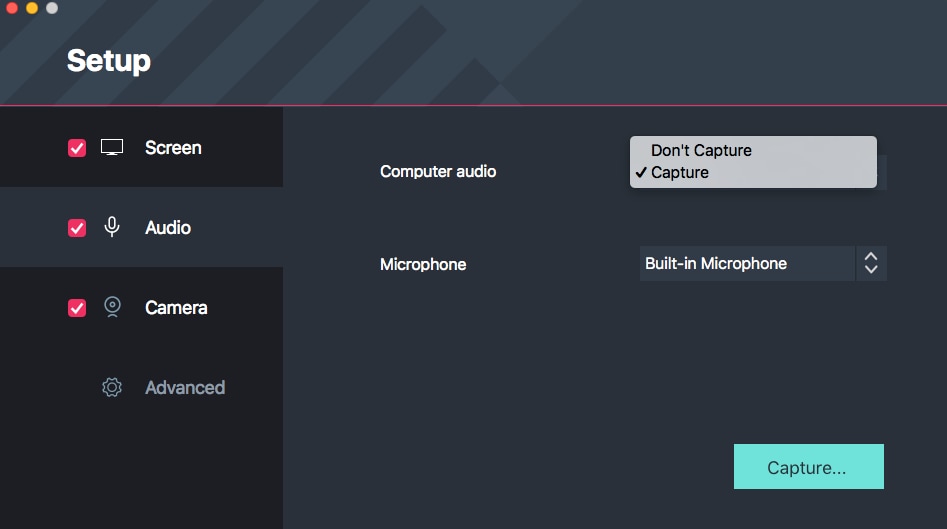Click the Microphone setting label

coord(423,264)
